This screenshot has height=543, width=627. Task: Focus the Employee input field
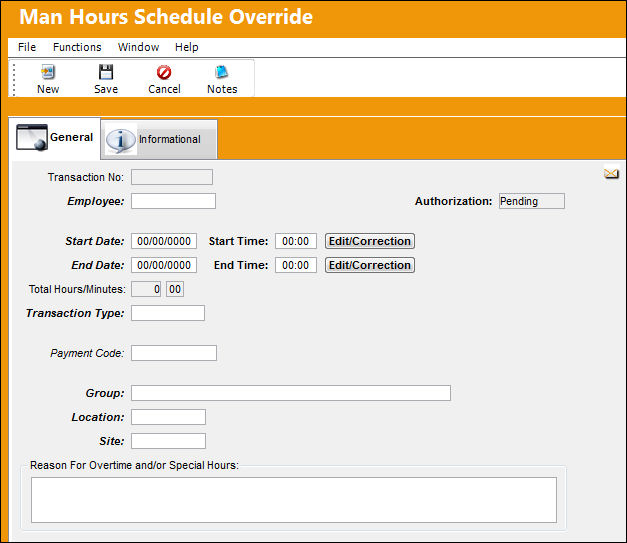pos(174,201)
